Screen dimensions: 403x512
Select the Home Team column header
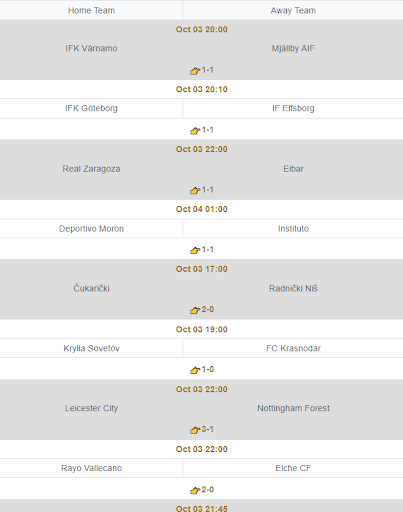click(91, 10)
